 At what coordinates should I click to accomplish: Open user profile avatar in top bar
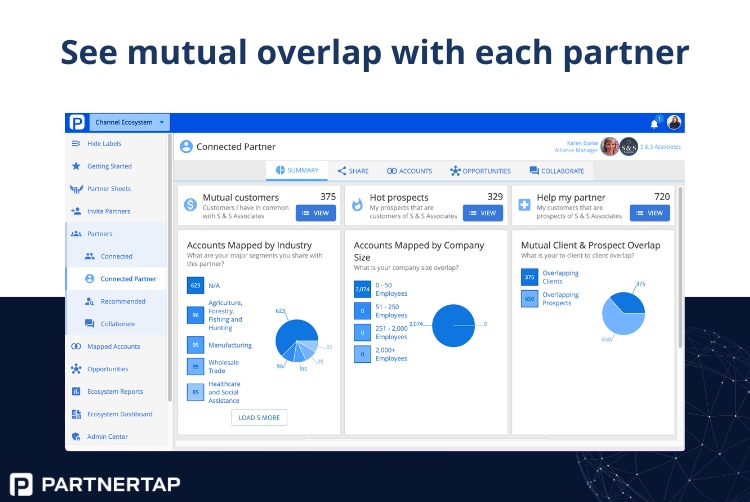coord(674,122)
